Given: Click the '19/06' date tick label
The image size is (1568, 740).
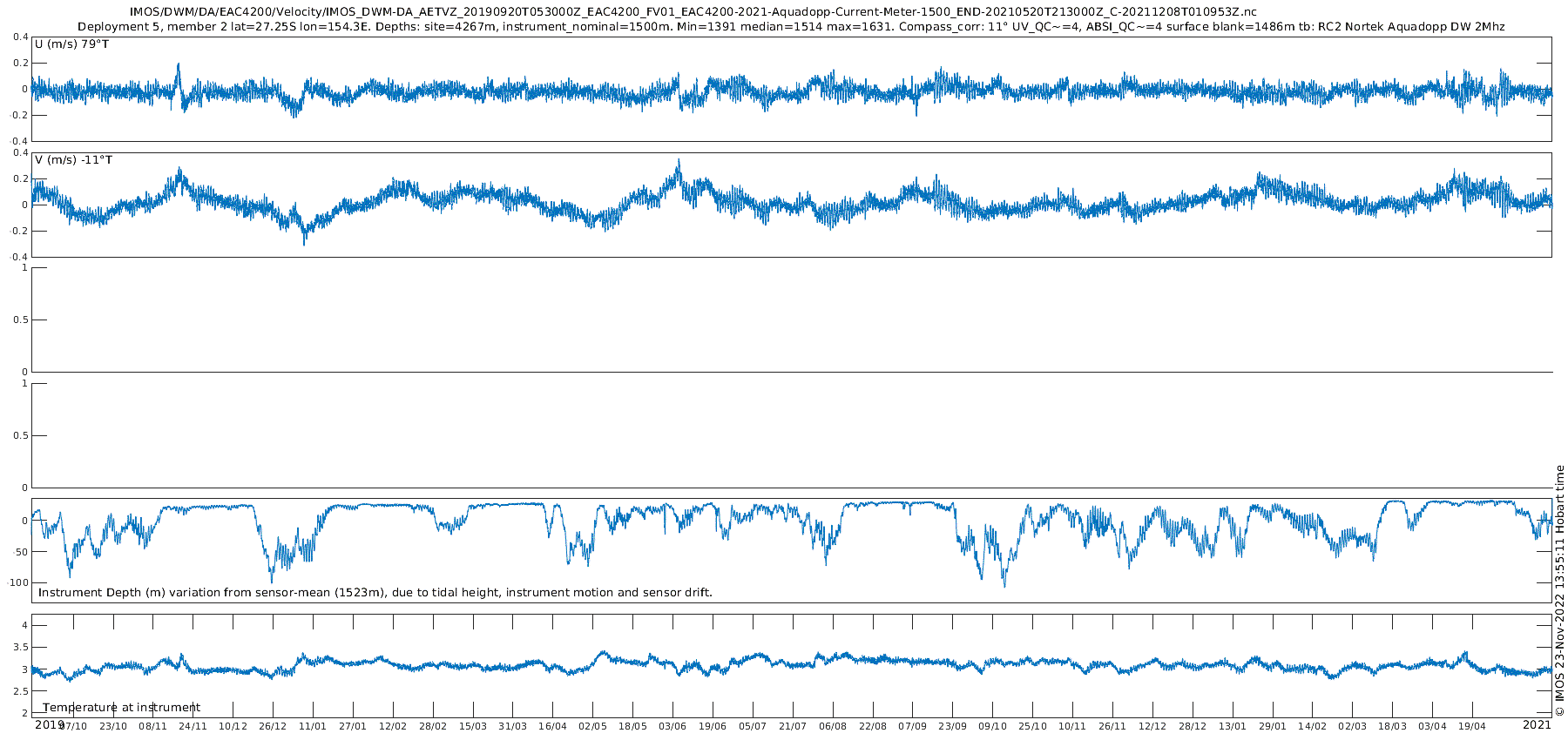Looking at the screenshot, I should 713,726.
